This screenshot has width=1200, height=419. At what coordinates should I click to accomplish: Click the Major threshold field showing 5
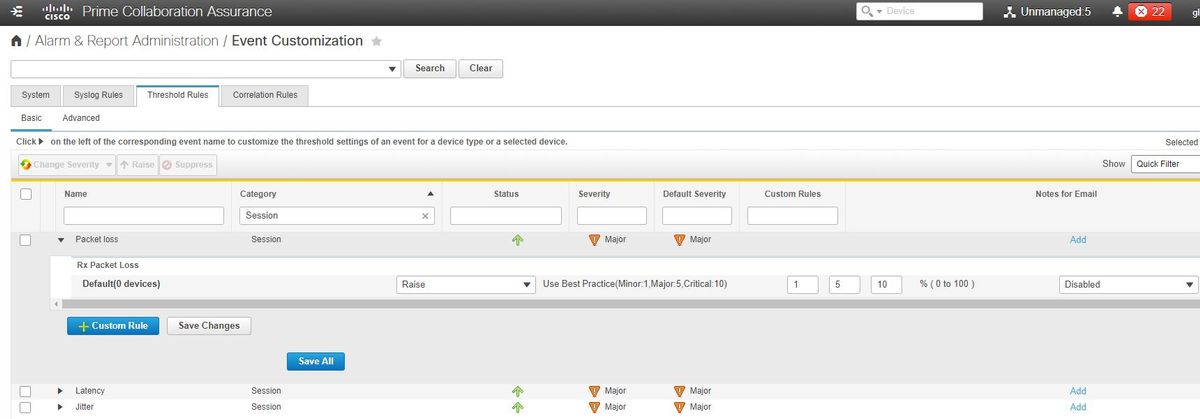(x=845, y=284)
